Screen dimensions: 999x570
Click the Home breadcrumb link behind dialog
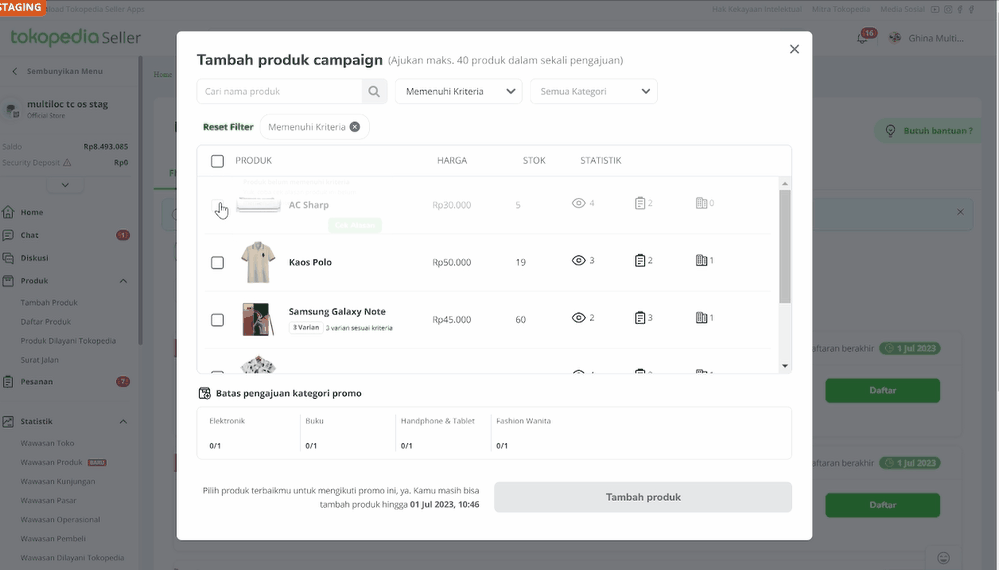[x=162, y=75]
